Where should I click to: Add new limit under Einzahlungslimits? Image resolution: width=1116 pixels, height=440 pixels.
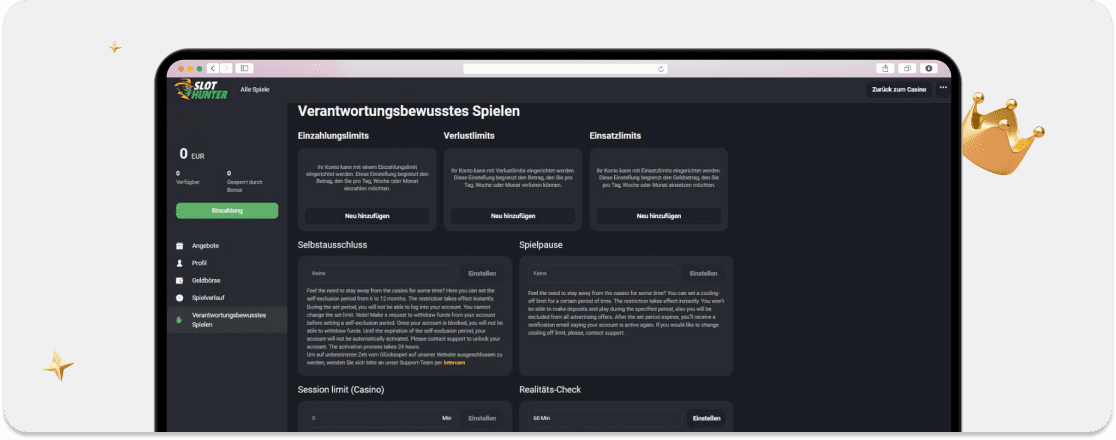(x=367, y=216)
